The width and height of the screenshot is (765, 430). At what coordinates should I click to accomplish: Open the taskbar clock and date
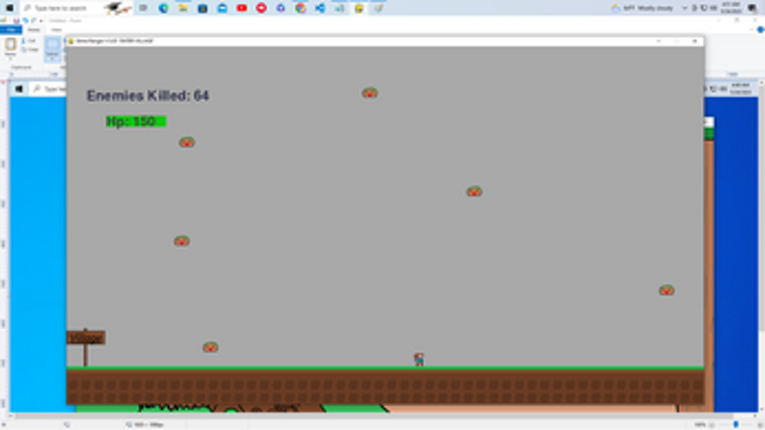pos(731,8)
